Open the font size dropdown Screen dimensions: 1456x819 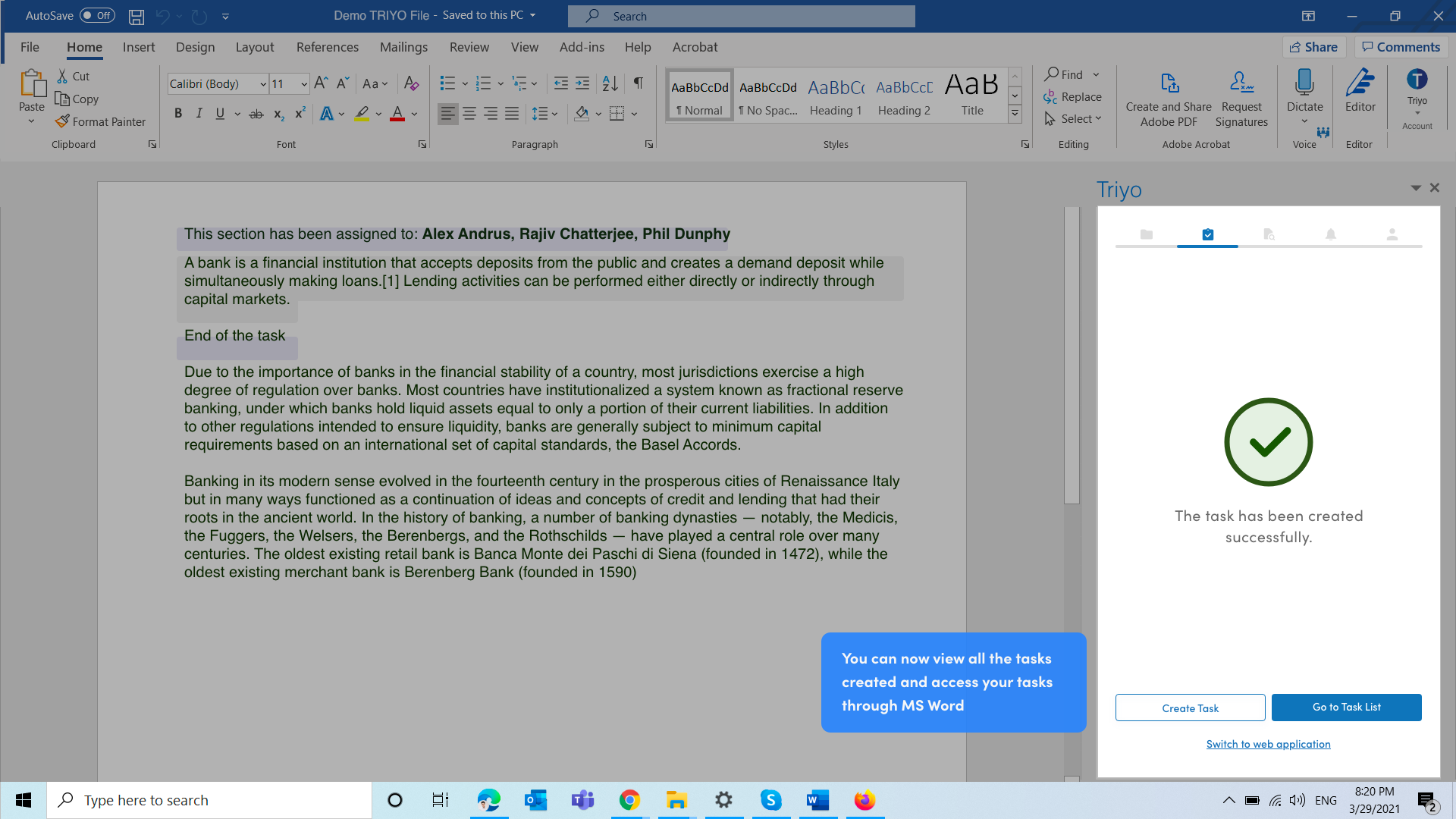(303, 84)
